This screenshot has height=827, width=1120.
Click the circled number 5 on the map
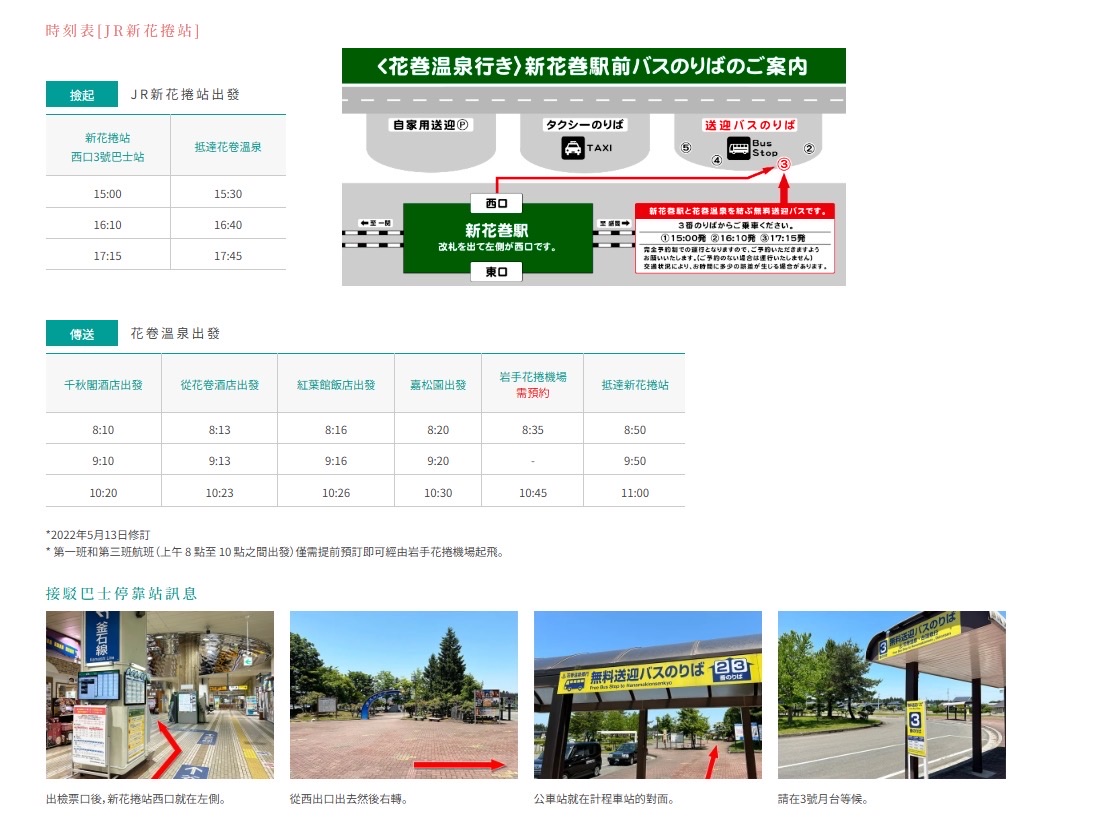[685, 148]
